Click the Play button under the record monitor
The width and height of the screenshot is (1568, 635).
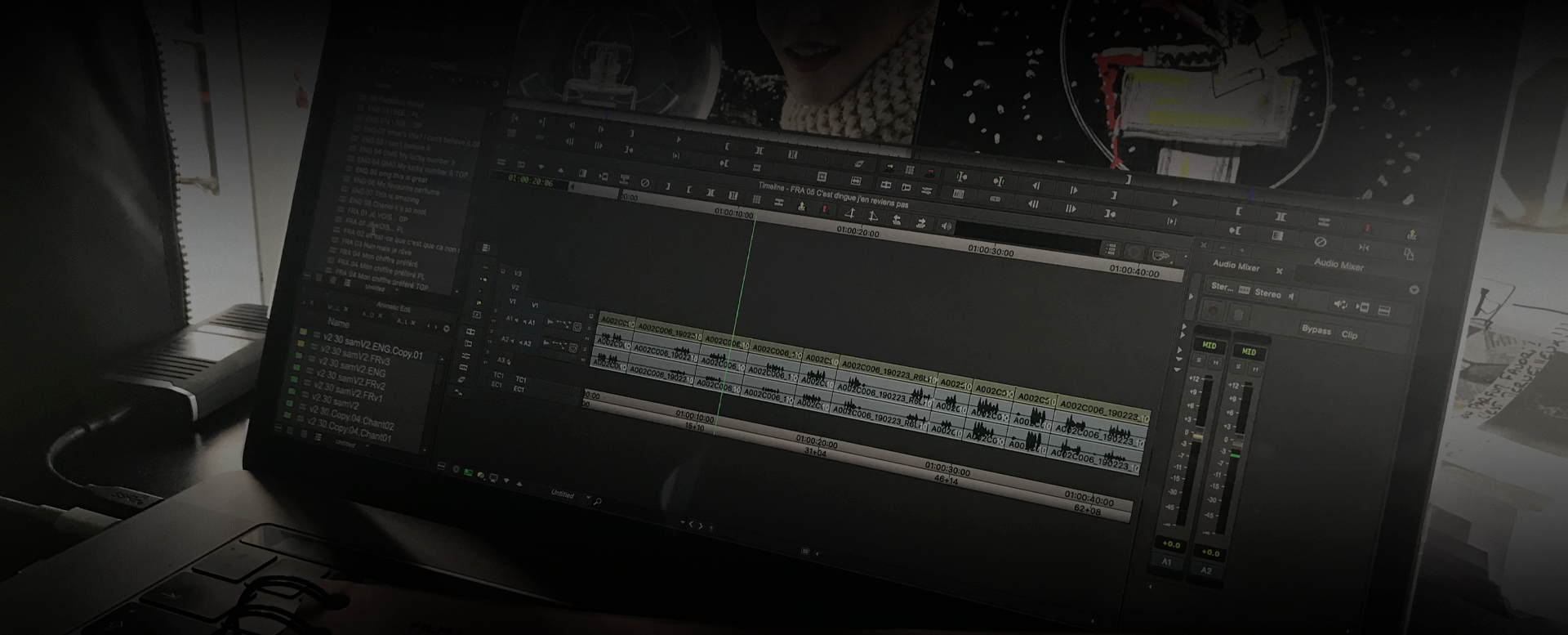[1174, 203]
